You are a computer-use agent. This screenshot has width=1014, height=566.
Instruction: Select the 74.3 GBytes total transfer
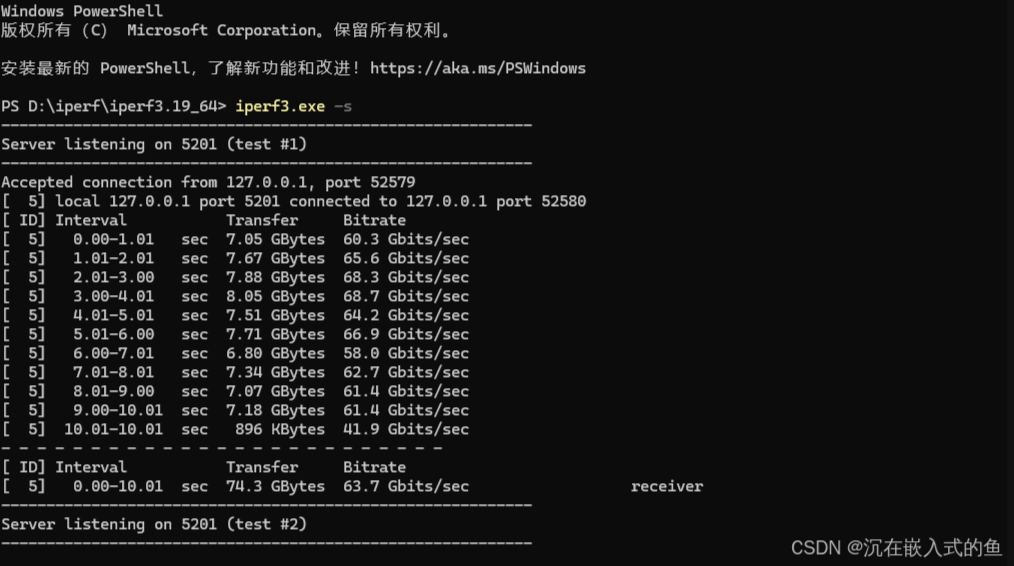click(x=275, y=486)
